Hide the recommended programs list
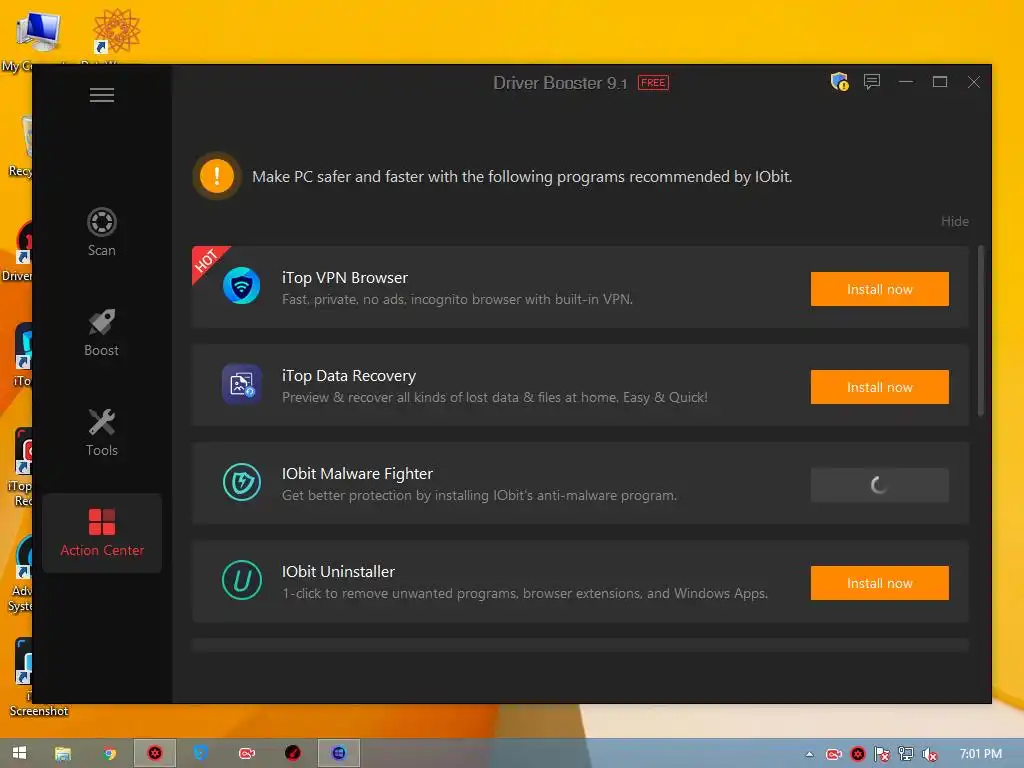This screenshot has width=1024, height=768. tap(954, 221)
